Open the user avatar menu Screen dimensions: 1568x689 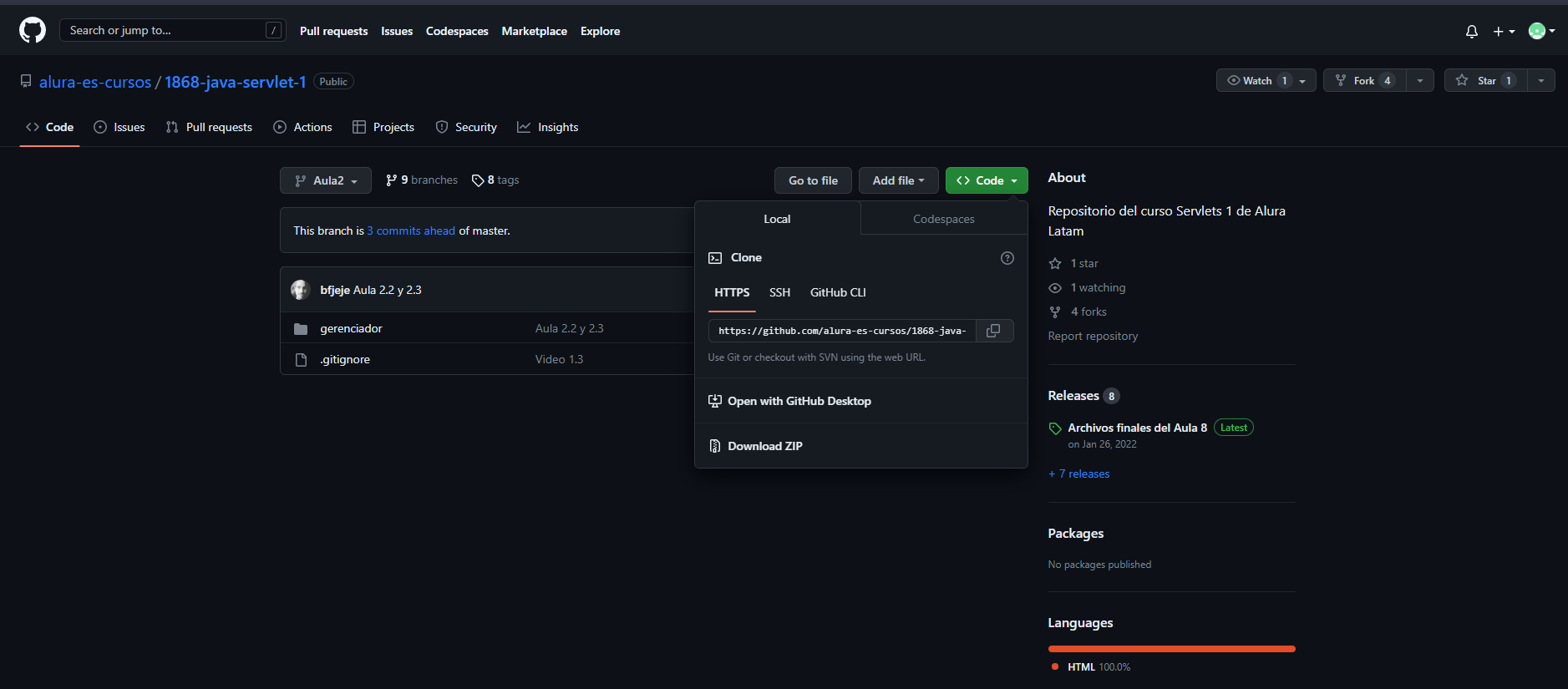[1541, 31]
